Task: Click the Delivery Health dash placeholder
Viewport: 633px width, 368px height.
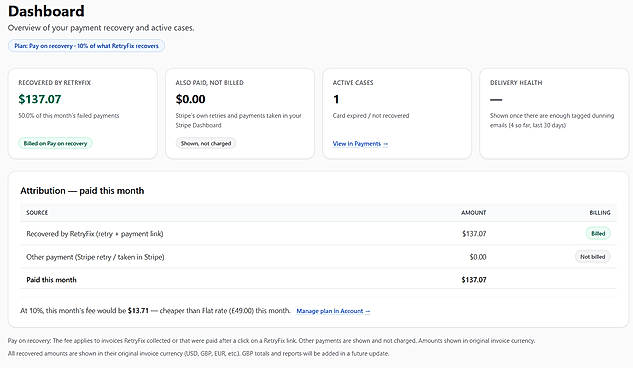Action: (496, 100)
